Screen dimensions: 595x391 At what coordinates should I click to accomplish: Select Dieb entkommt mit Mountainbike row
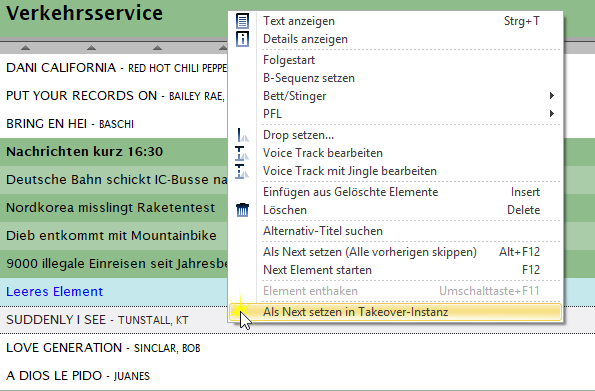pyautogui.click(x=114, y=236)
